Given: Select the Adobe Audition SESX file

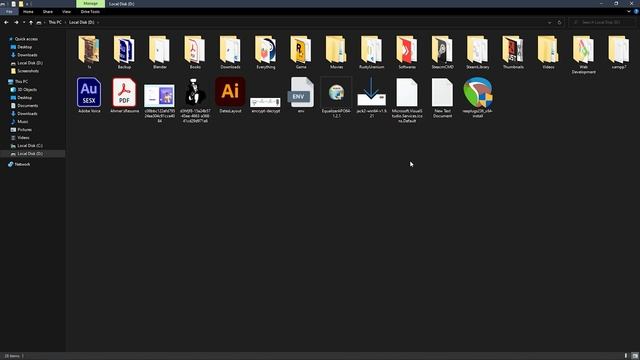Looking at the screenshot, I should coord(89,95).
